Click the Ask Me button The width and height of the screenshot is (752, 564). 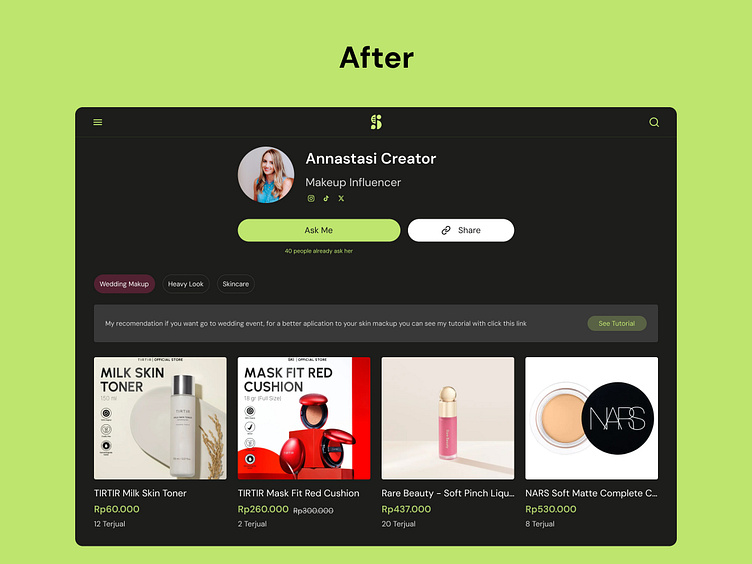[x=319, y=230]
